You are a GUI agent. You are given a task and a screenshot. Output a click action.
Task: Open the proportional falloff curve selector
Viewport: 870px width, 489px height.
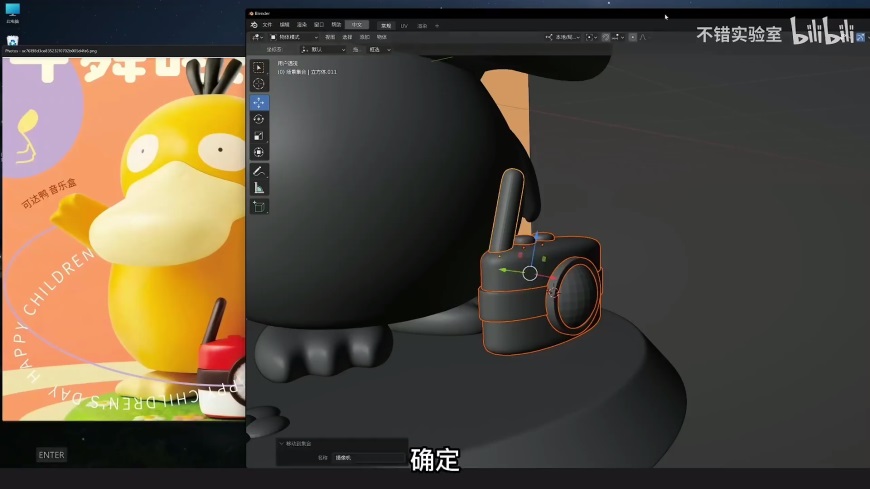point(643,37)
